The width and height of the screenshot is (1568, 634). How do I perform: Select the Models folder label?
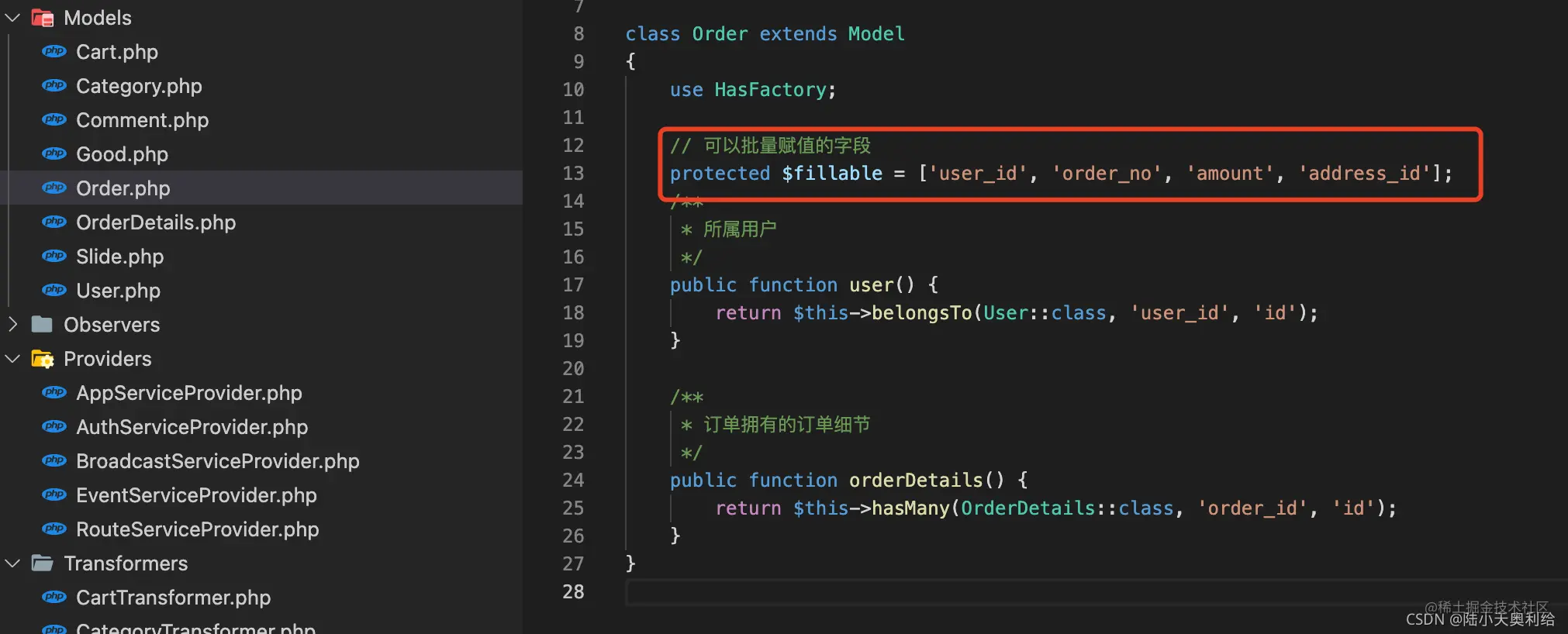coord(98,18)
